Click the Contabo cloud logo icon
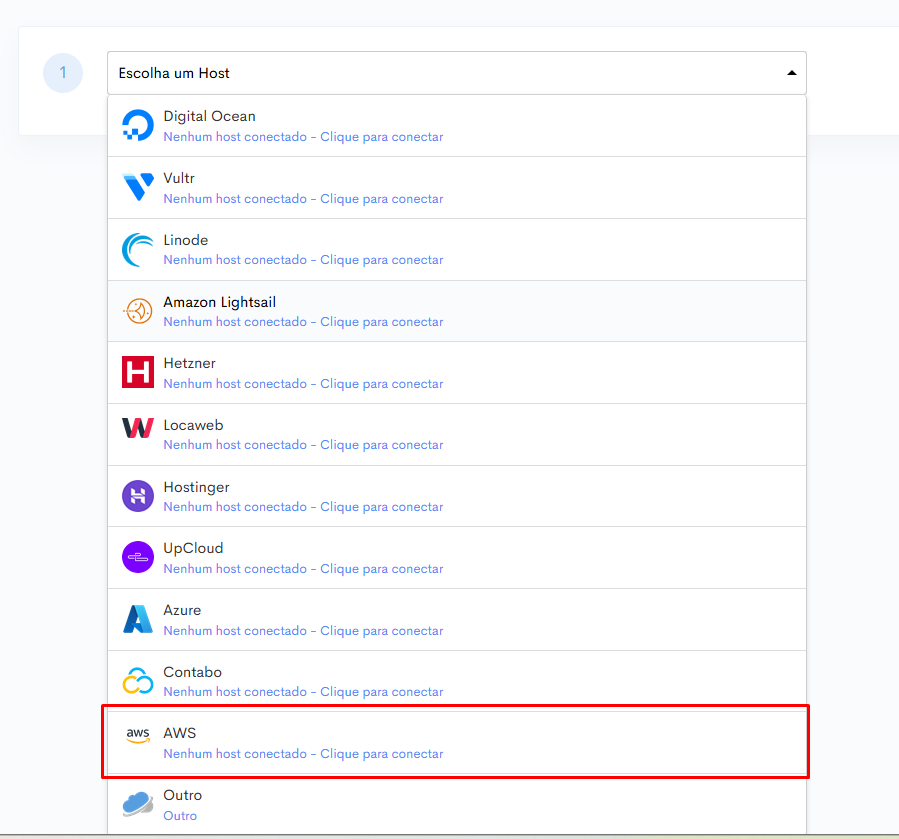Image resolution: width=899 pixels, height=839 pixels. click(x=138, y=681)
